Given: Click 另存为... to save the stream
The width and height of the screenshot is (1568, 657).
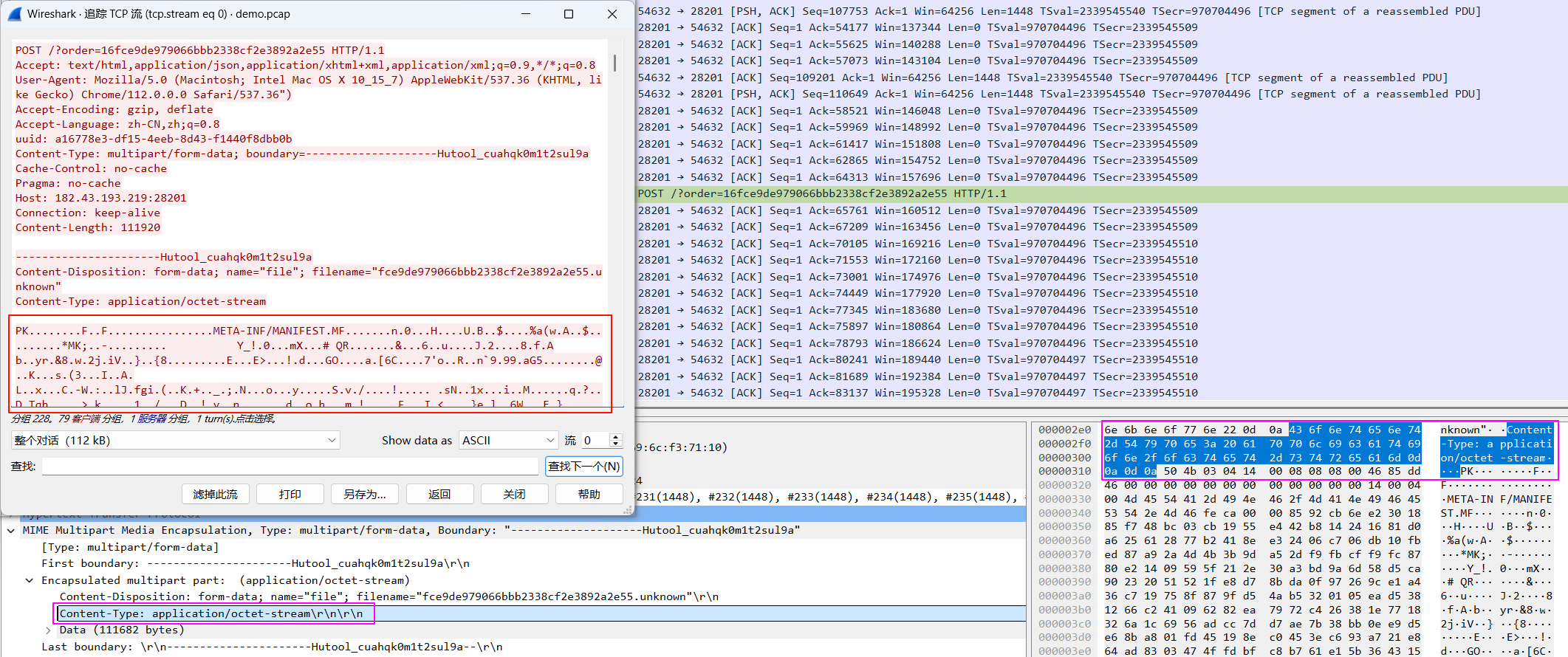Looking at the screenshot, I should tap(364, 494).
